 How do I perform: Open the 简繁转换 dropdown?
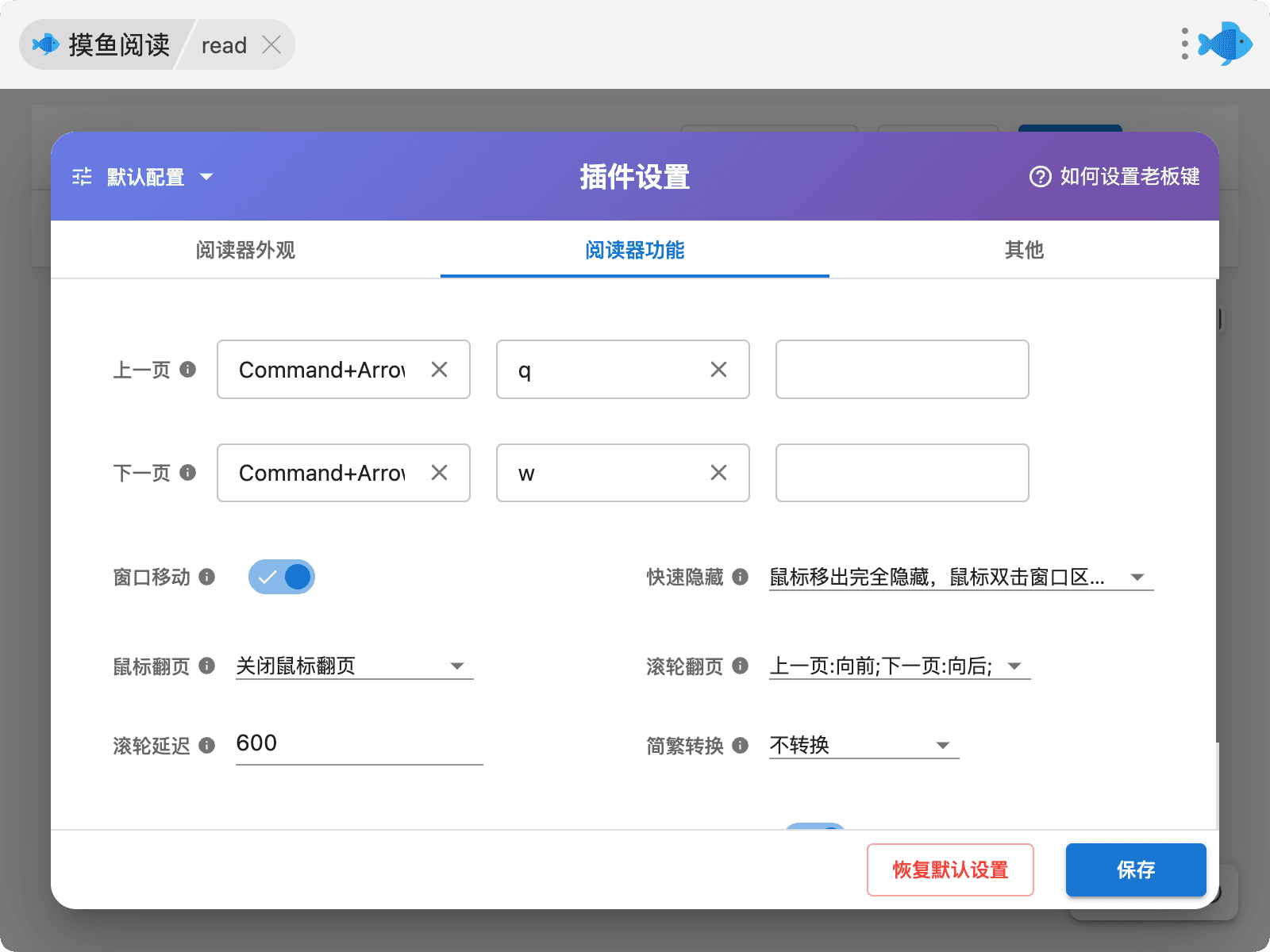click(864, 745)
